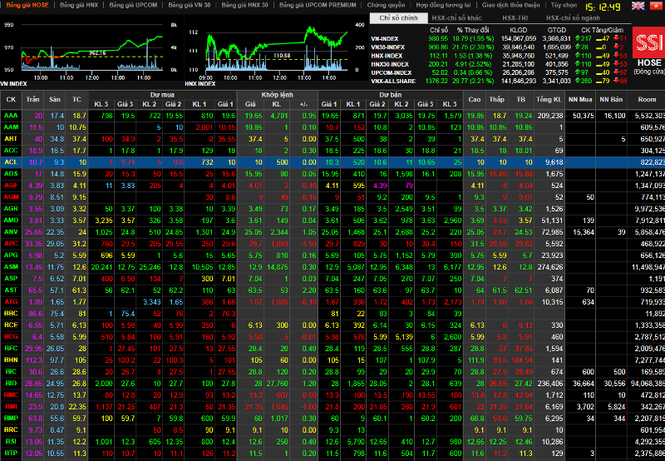The height and width of the screenshot is (461, 665).
Task: Click ASM total volume 274,626
Action: (x=550, y=267)
